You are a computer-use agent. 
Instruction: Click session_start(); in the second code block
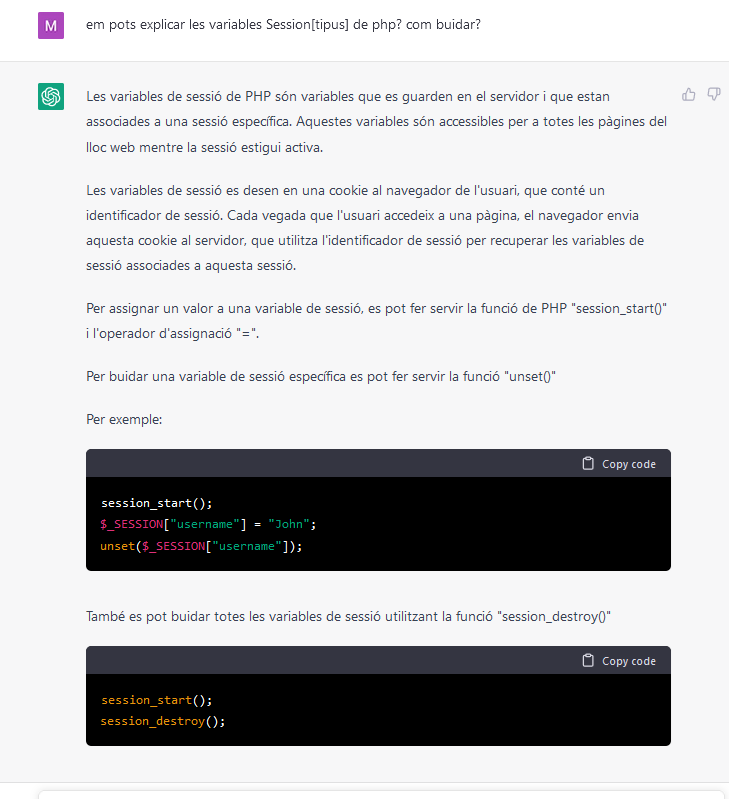157,699
